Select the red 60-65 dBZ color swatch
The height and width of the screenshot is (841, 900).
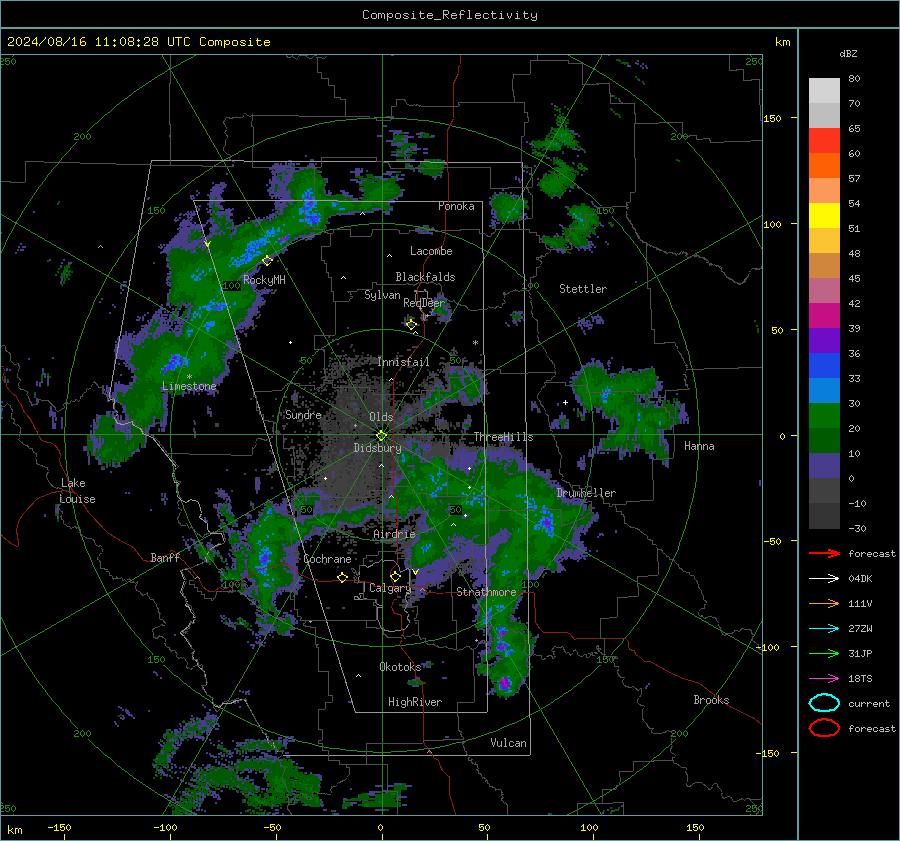[824, 141]
